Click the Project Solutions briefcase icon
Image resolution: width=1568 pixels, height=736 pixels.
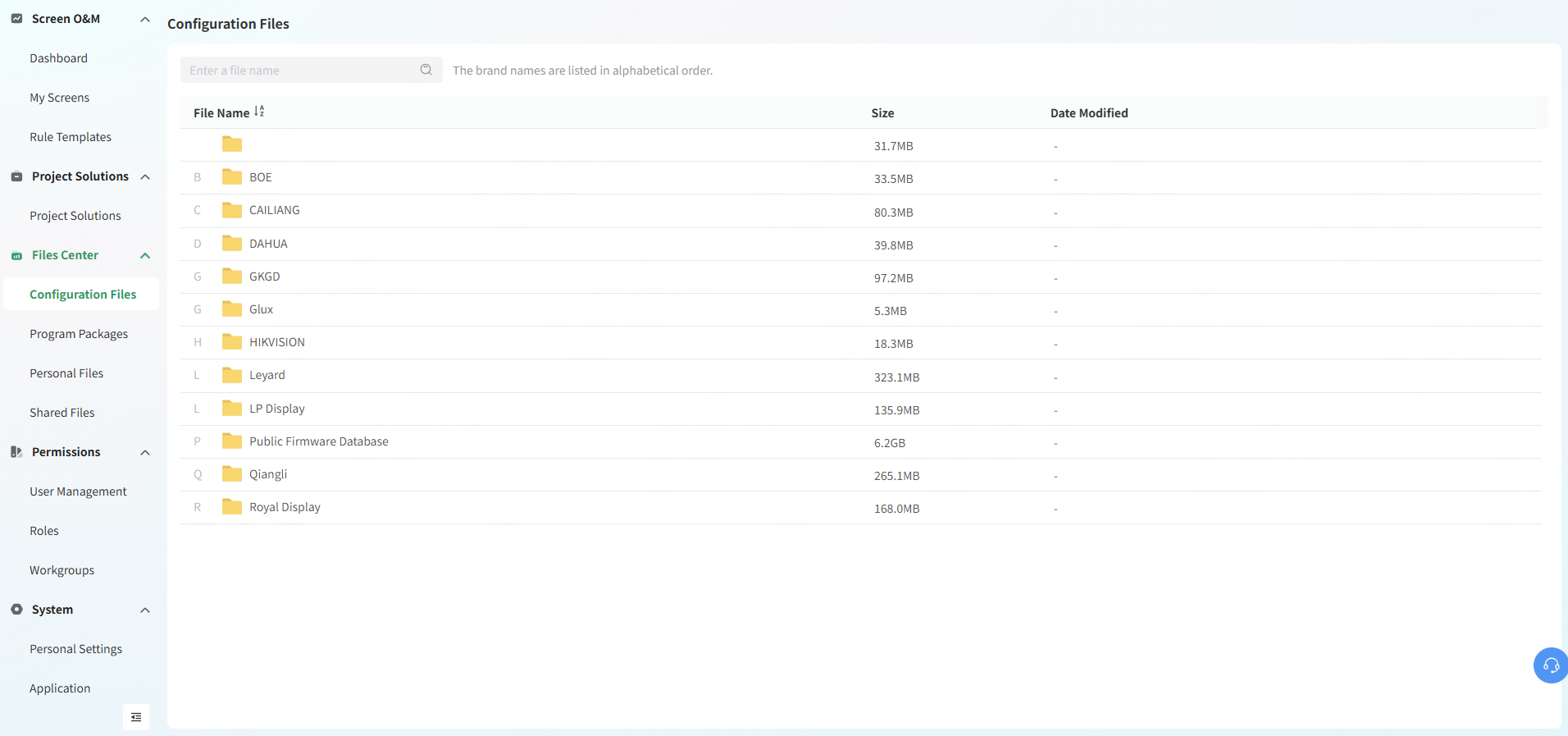16,176
